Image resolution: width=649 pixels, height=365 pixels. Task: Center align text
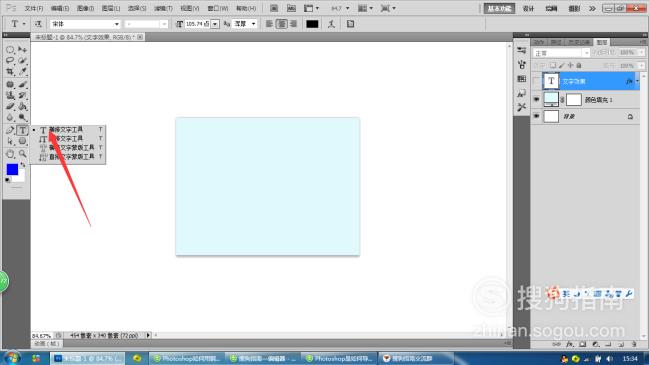pyautogui.click(x=281, y=24)
